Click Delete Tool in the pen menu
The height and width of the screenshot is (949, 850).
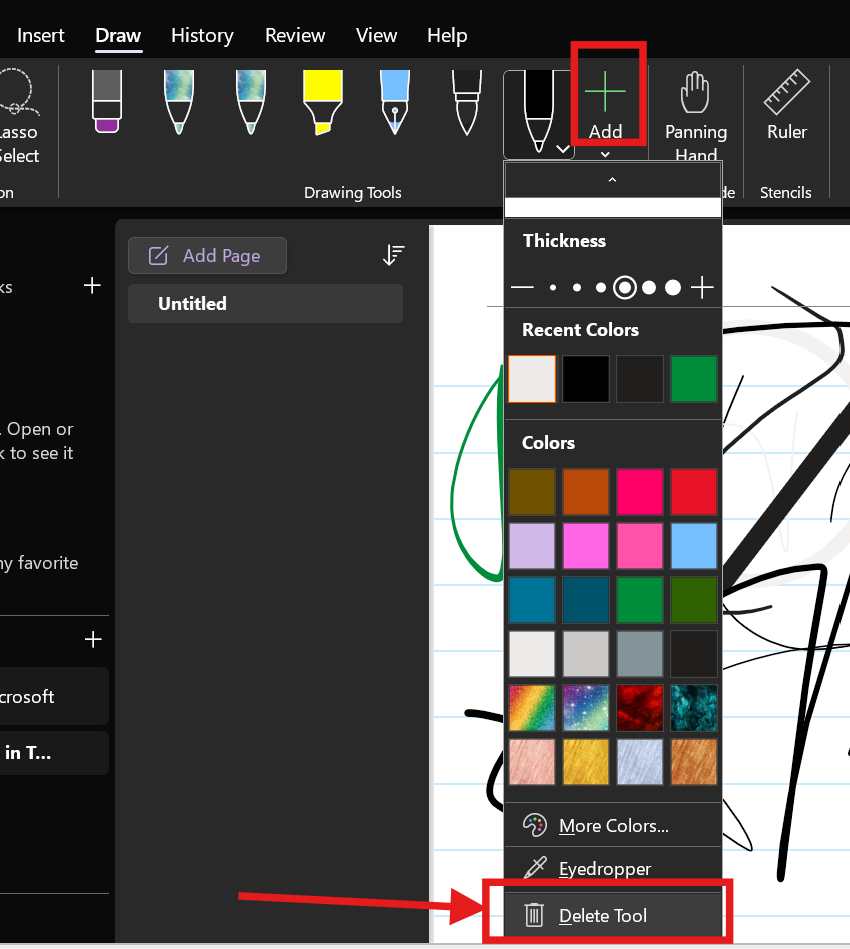pyautogui.click(x=613, y=915)
